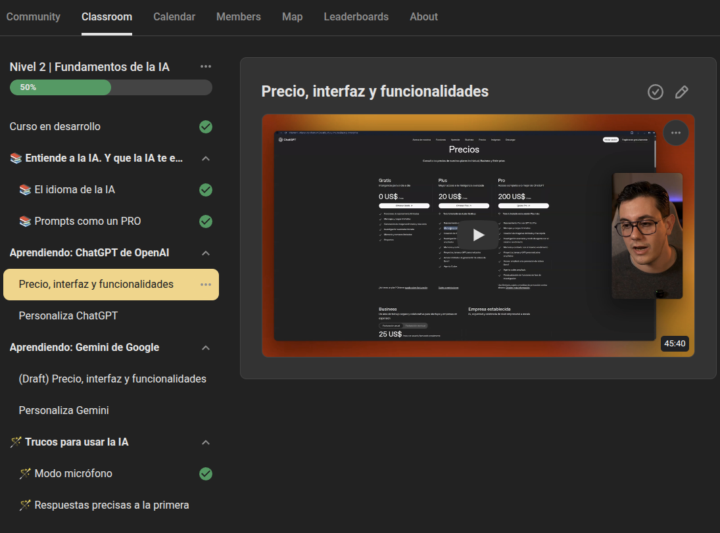Switch to the Calendar tab
720x533 pixels.
(x=174, y=17)
